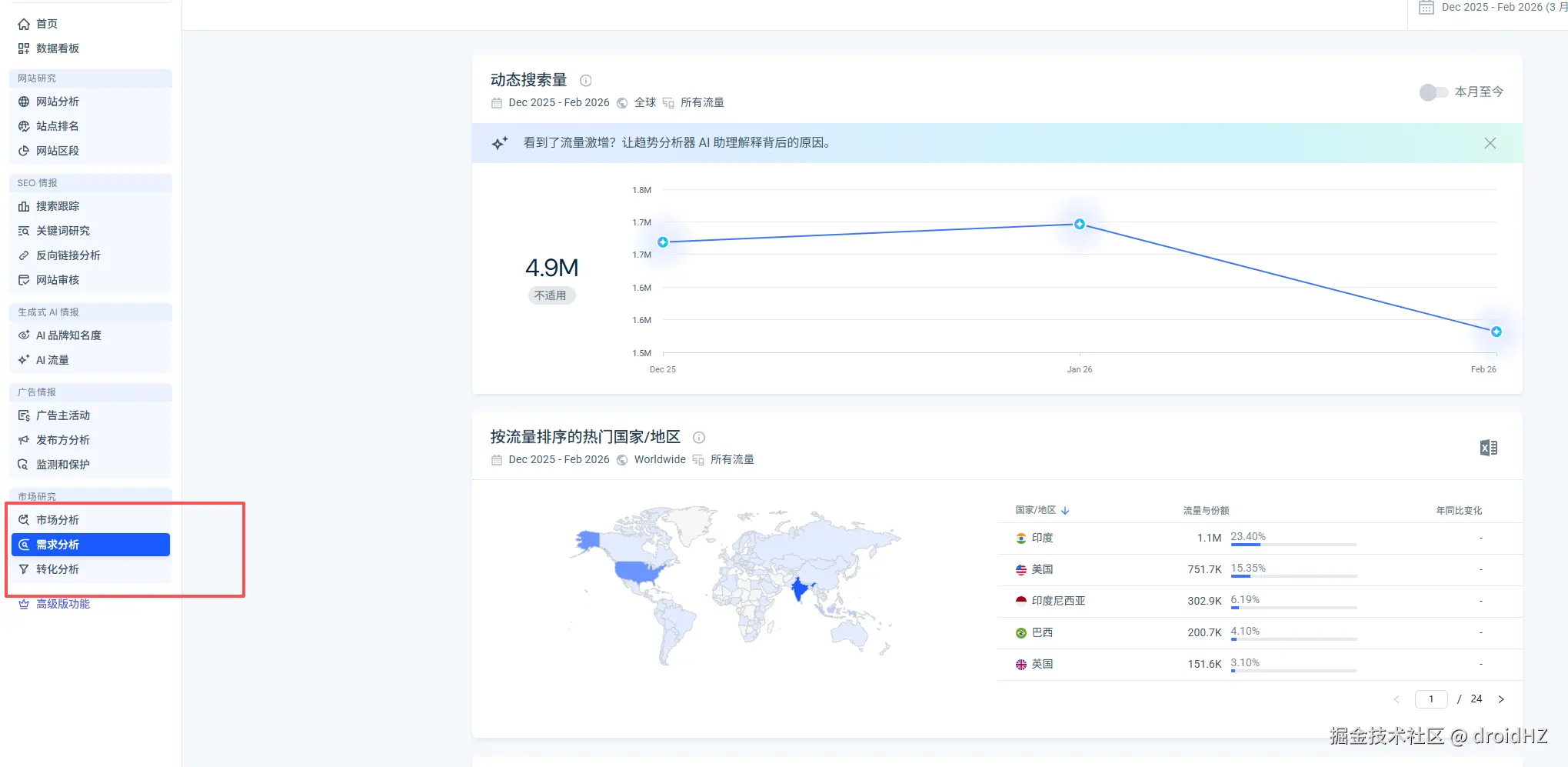Click the 网站分析 globe icon
This screenshot has height=767, width=1568.
tap(24, 102)
